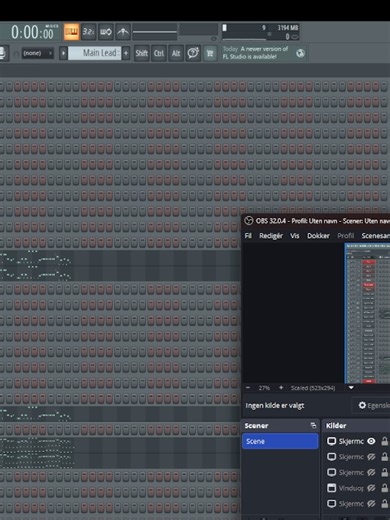The height and width of the screenshot is (520, 390).
Task: Zoom out the OBS preview with minus
Action: pyautogui.click(x=248, y=388)
